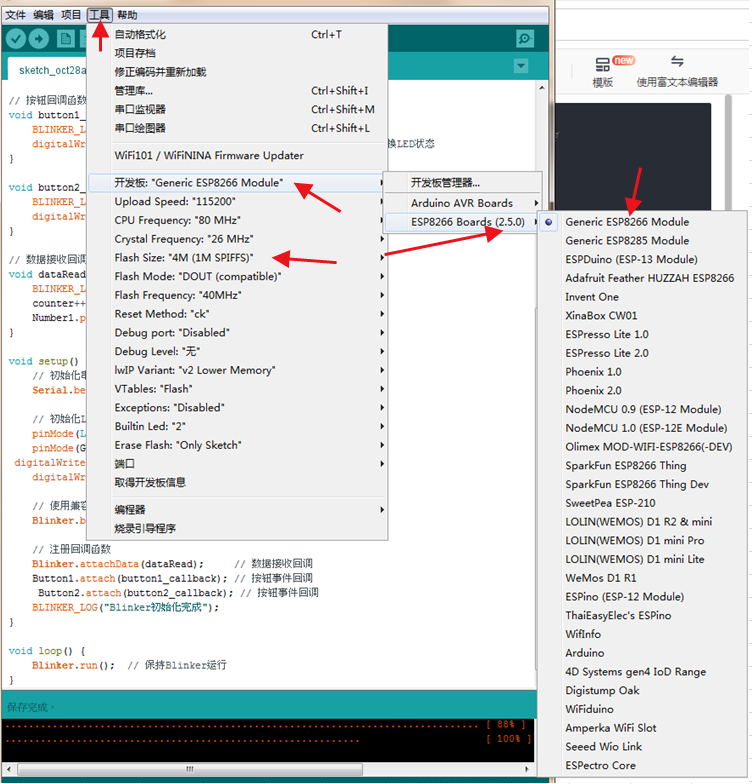
Task: Expand Exceptions Disabled submenu
Action: tap(238, 408)
